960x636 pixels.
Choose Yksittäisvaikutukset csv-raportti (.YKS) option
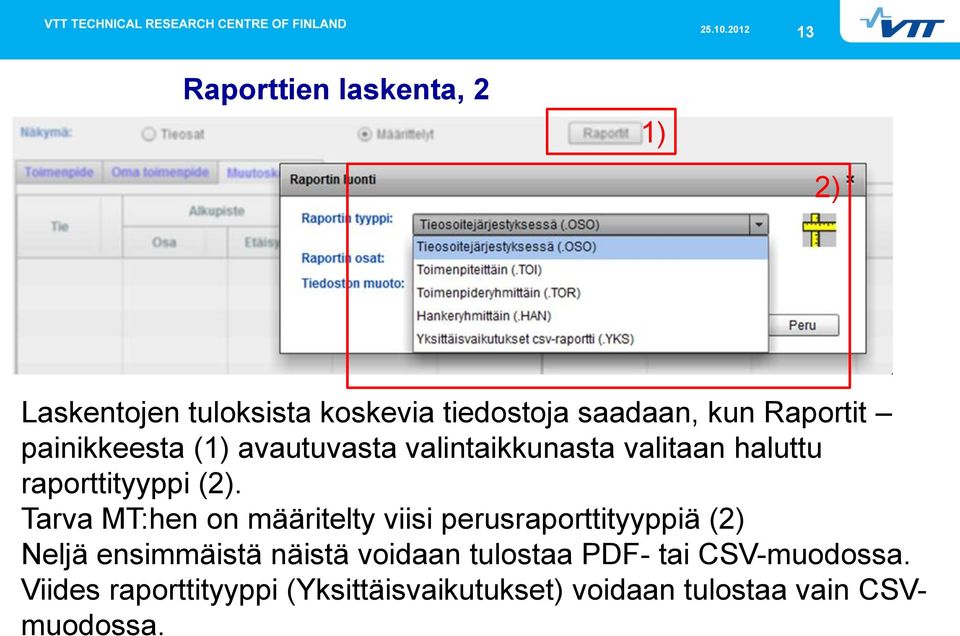[x=590, y=339]
